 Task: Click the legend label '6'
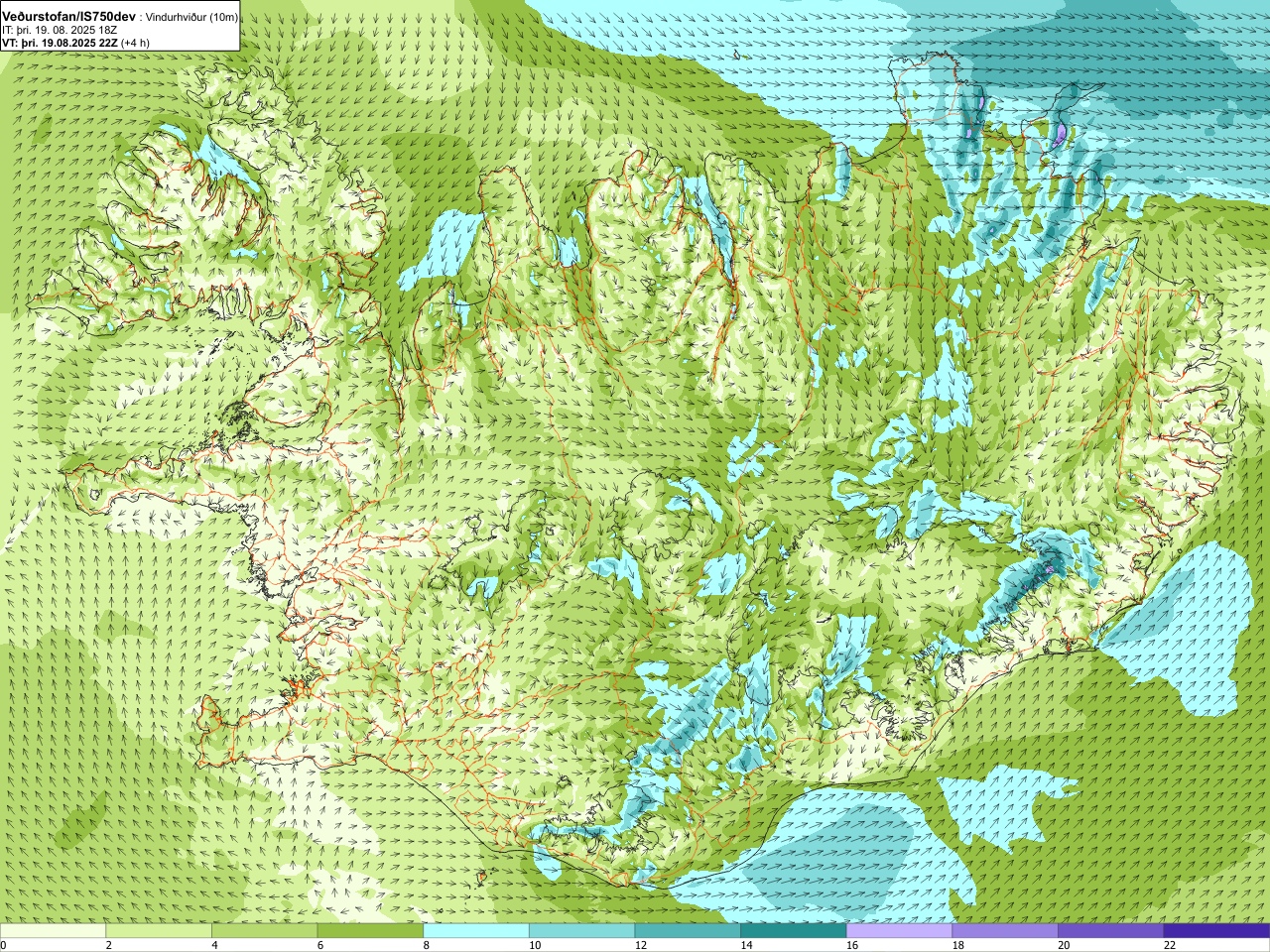click(x=320, y=946)
